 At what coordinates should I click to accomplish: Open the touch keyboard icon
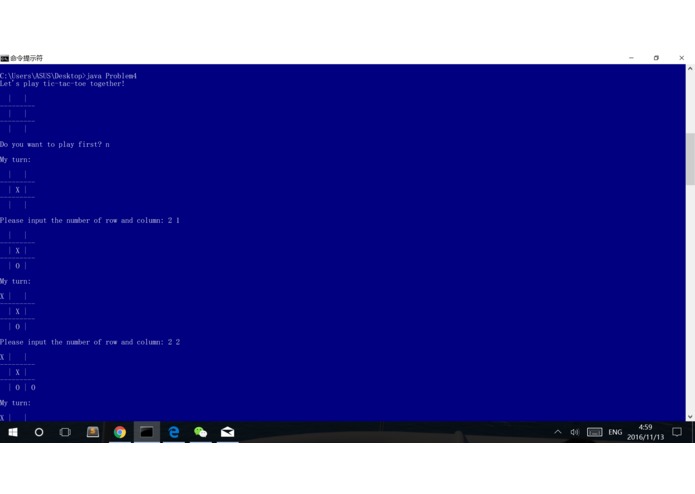click(x=594, y=432)
